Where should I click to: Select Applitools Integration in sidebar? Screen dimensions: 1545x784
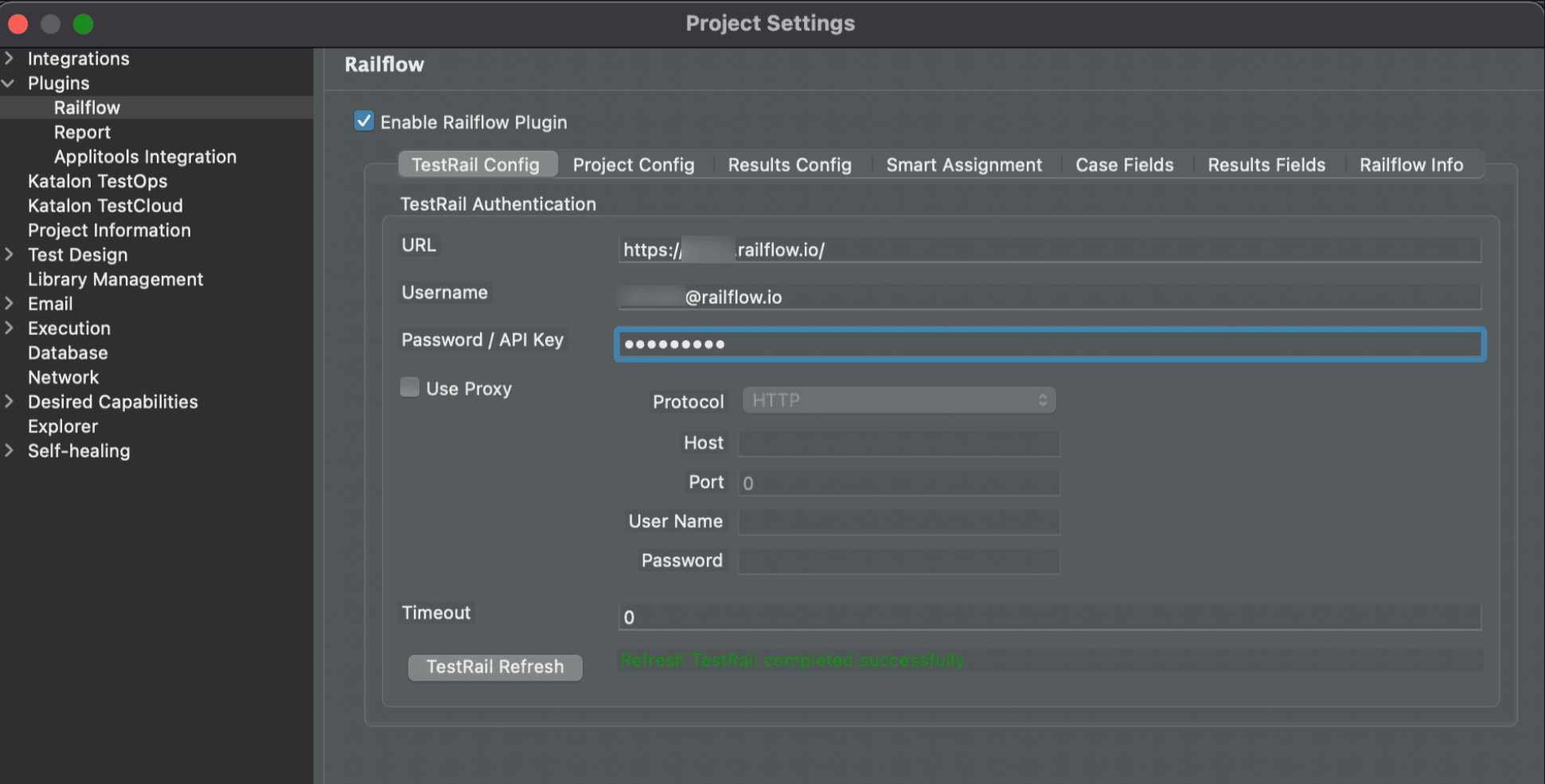point(145,157)
